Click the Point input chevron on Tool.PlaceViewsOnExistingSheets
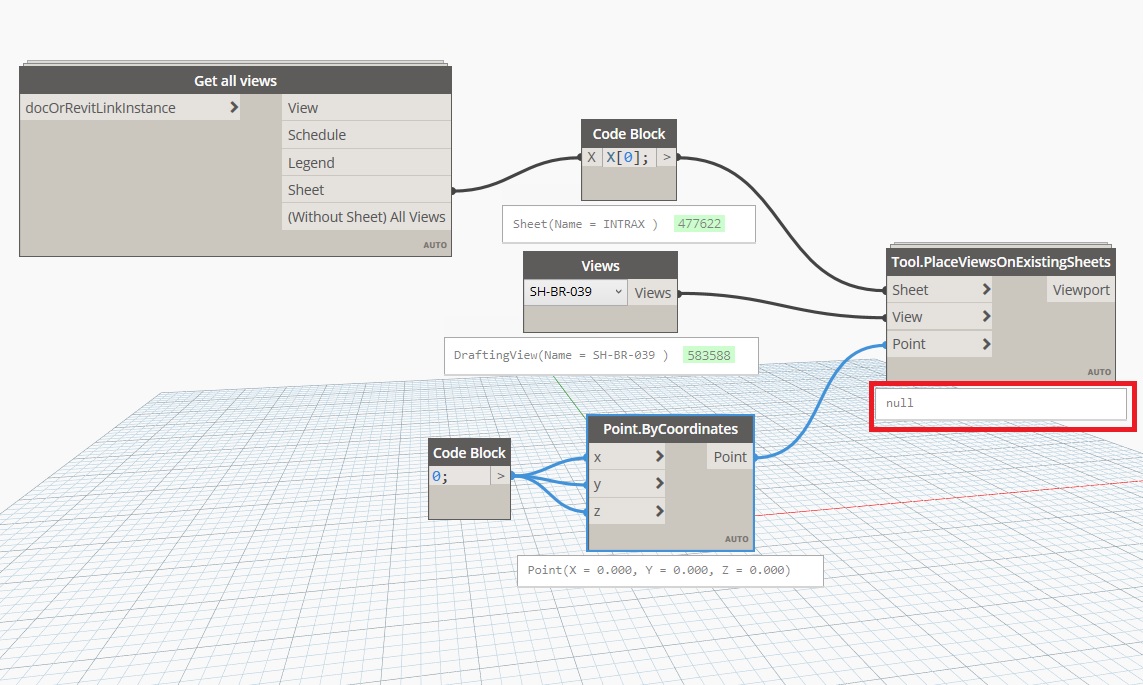Image resolution: width=1143 pixels, height=685 pixels. tap(985, 343)
